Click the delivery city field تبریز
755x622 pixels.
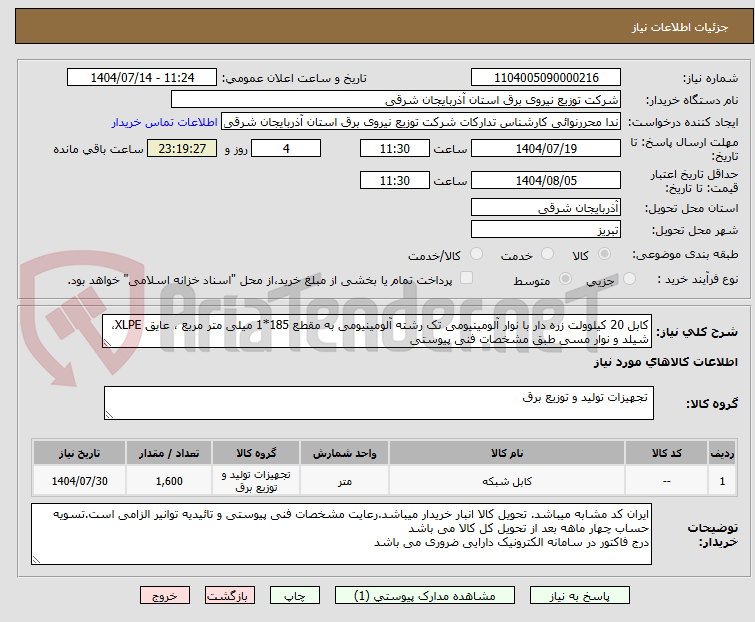tap(546, 230)
